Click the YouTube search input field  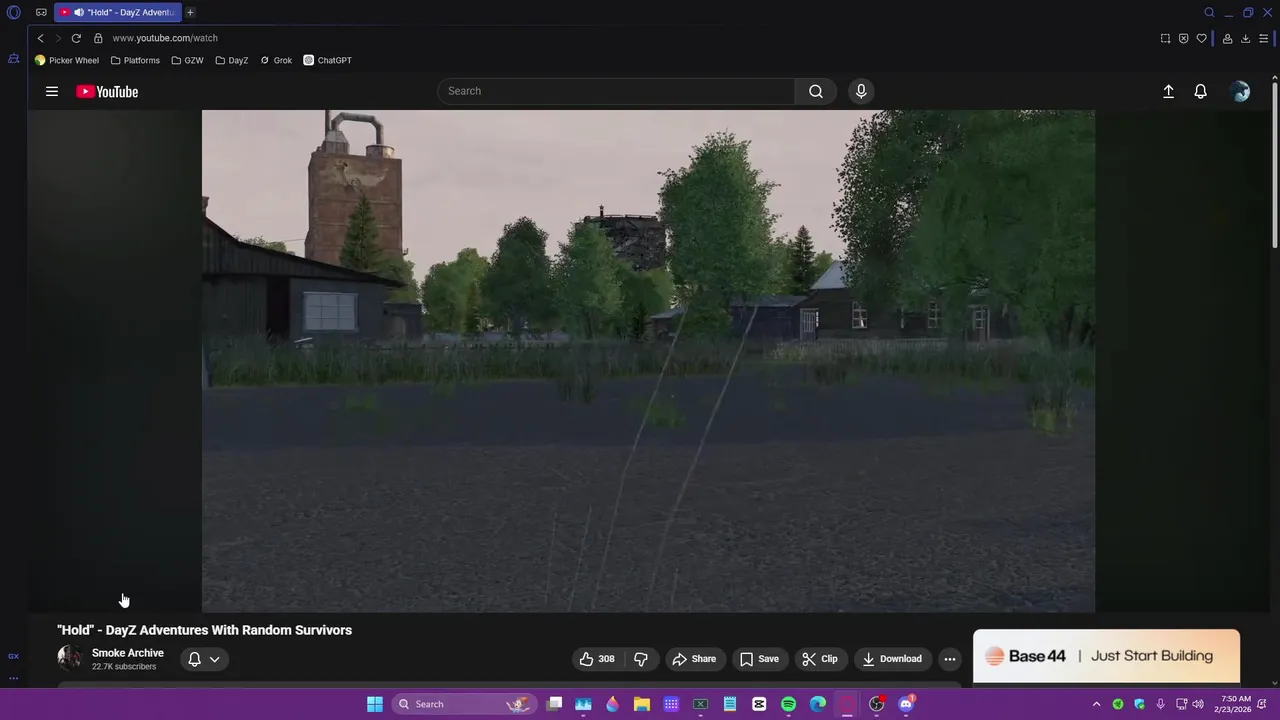[x=616, y=91]
